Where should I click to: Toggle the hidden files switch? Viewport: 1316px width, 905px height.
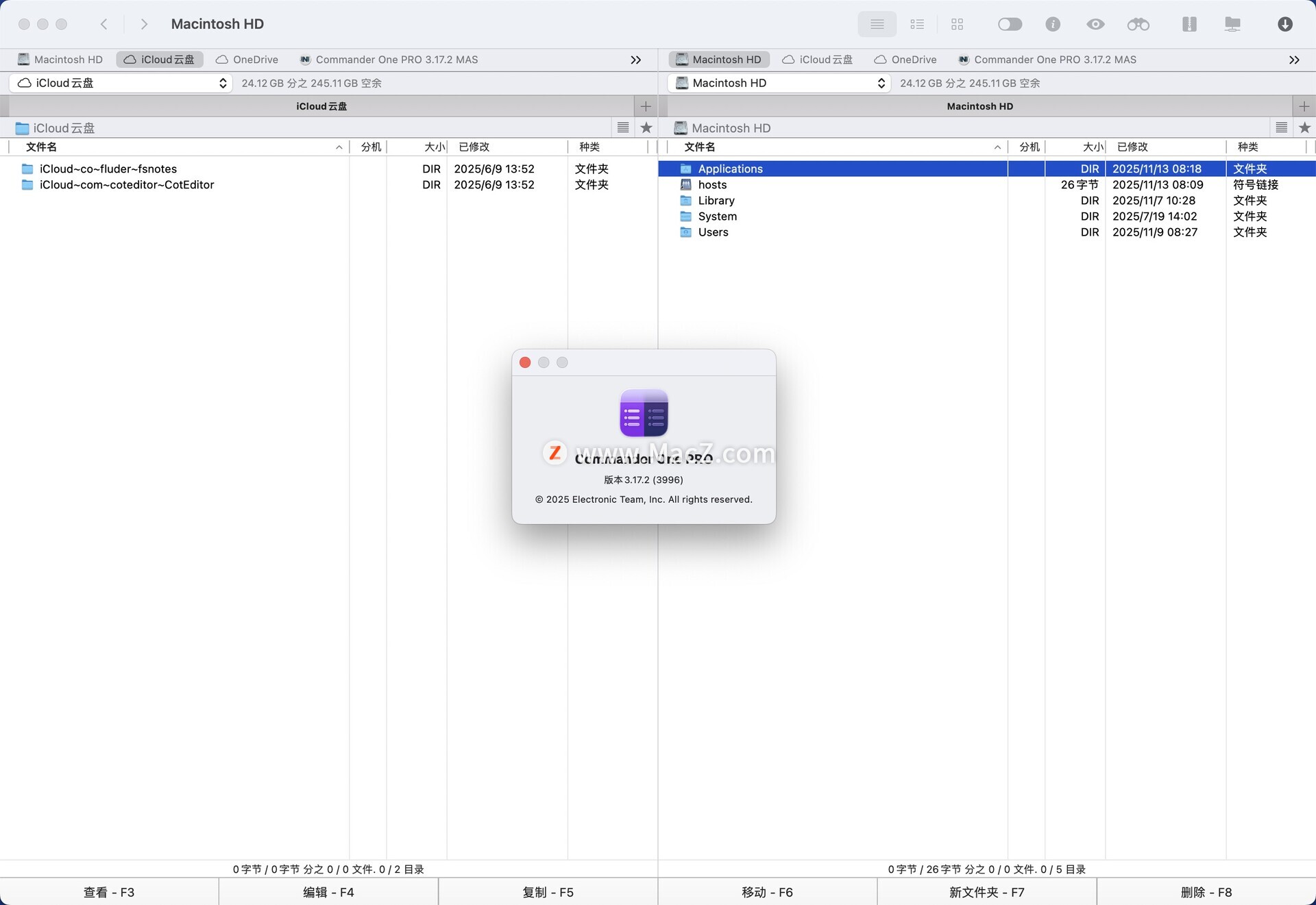pyautogui.click(x=1010, y=25)
